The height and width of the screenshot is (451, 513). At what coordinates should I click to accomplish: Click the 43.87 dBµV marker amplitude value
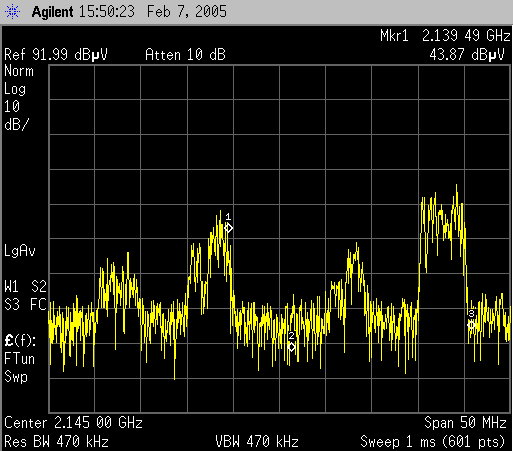pos(467,54)
